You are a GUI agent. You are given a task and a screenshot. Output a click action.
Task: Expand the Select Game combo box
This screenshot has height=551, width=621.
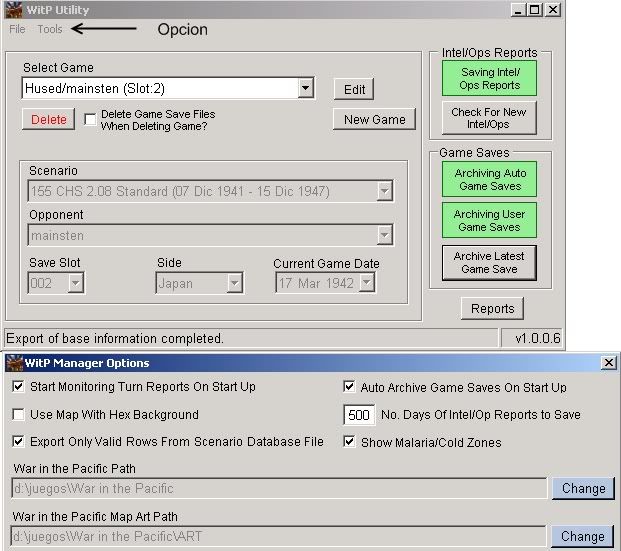(x=305, y=88)
